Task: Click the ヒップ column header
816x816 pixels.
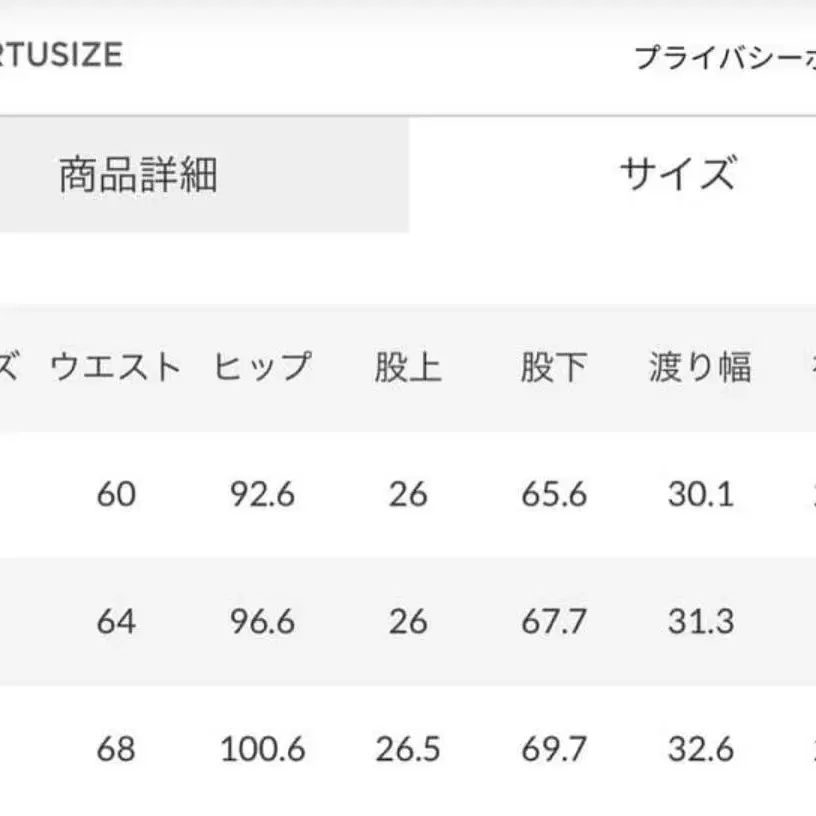Action: click(x=262, y=368)
